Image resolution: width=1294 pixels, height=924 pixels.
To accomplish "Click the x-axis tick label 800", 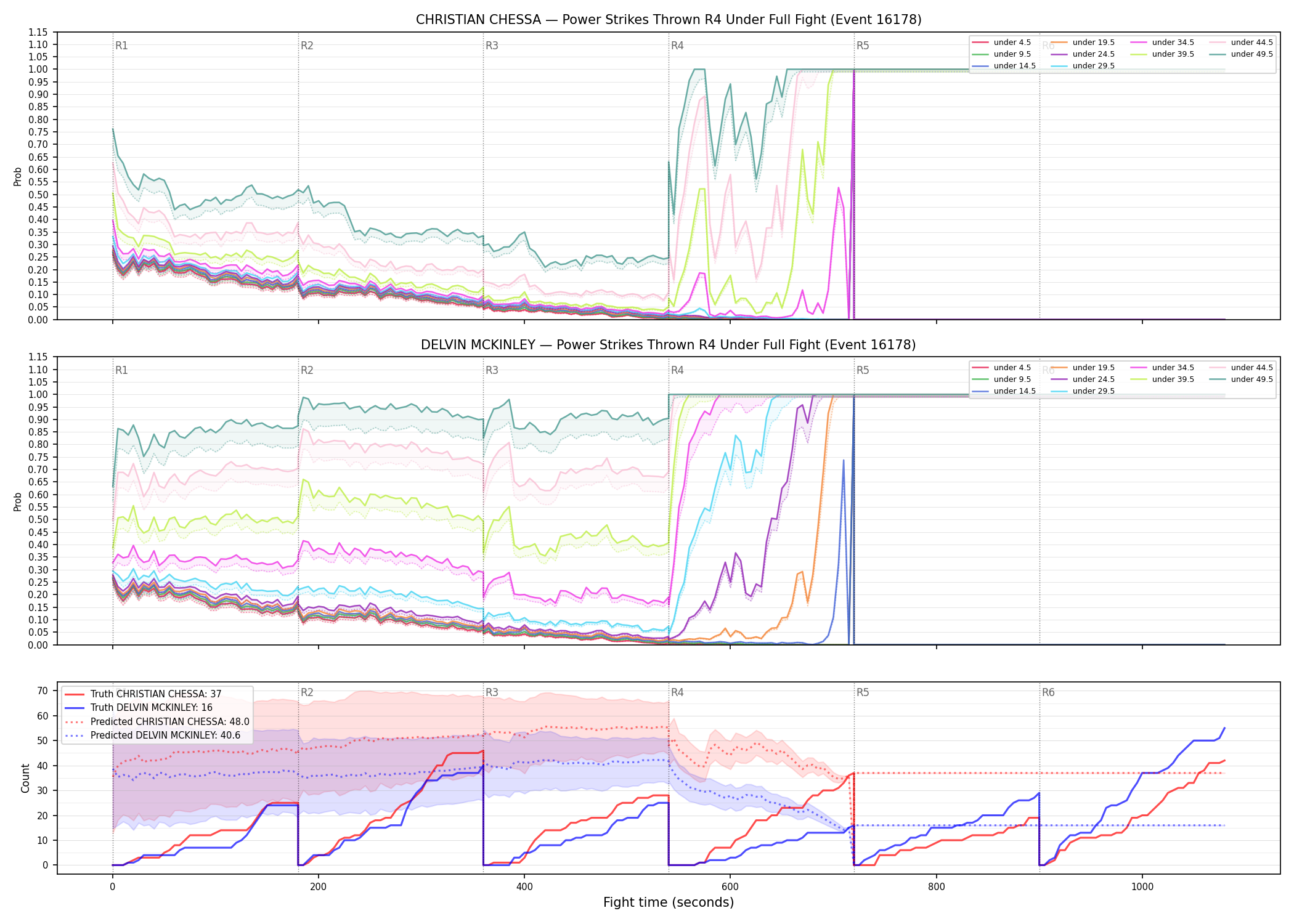I will [x=936, y=887].
